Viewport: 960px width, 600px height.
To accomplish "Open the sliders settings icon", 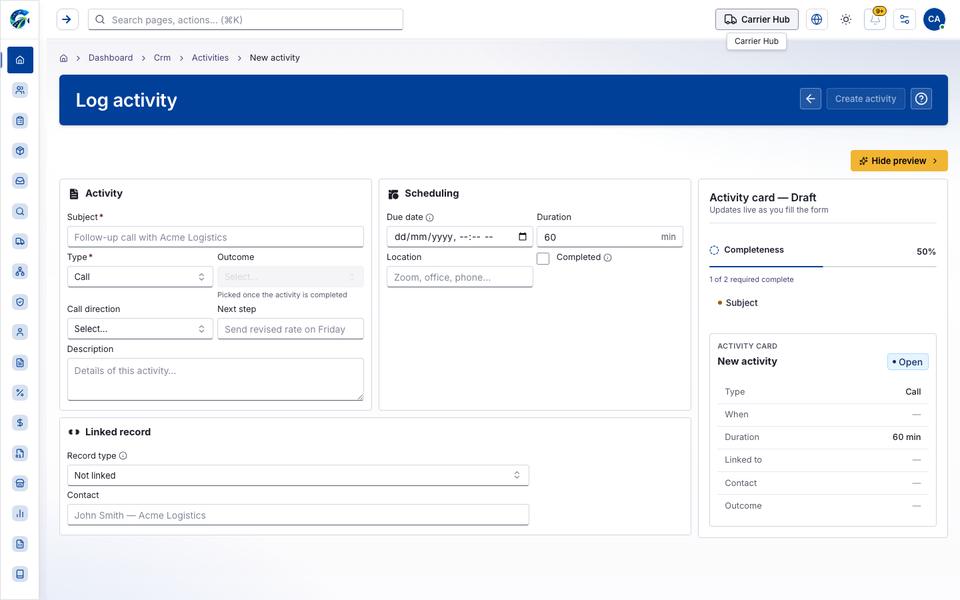I will tap(904, 20).
